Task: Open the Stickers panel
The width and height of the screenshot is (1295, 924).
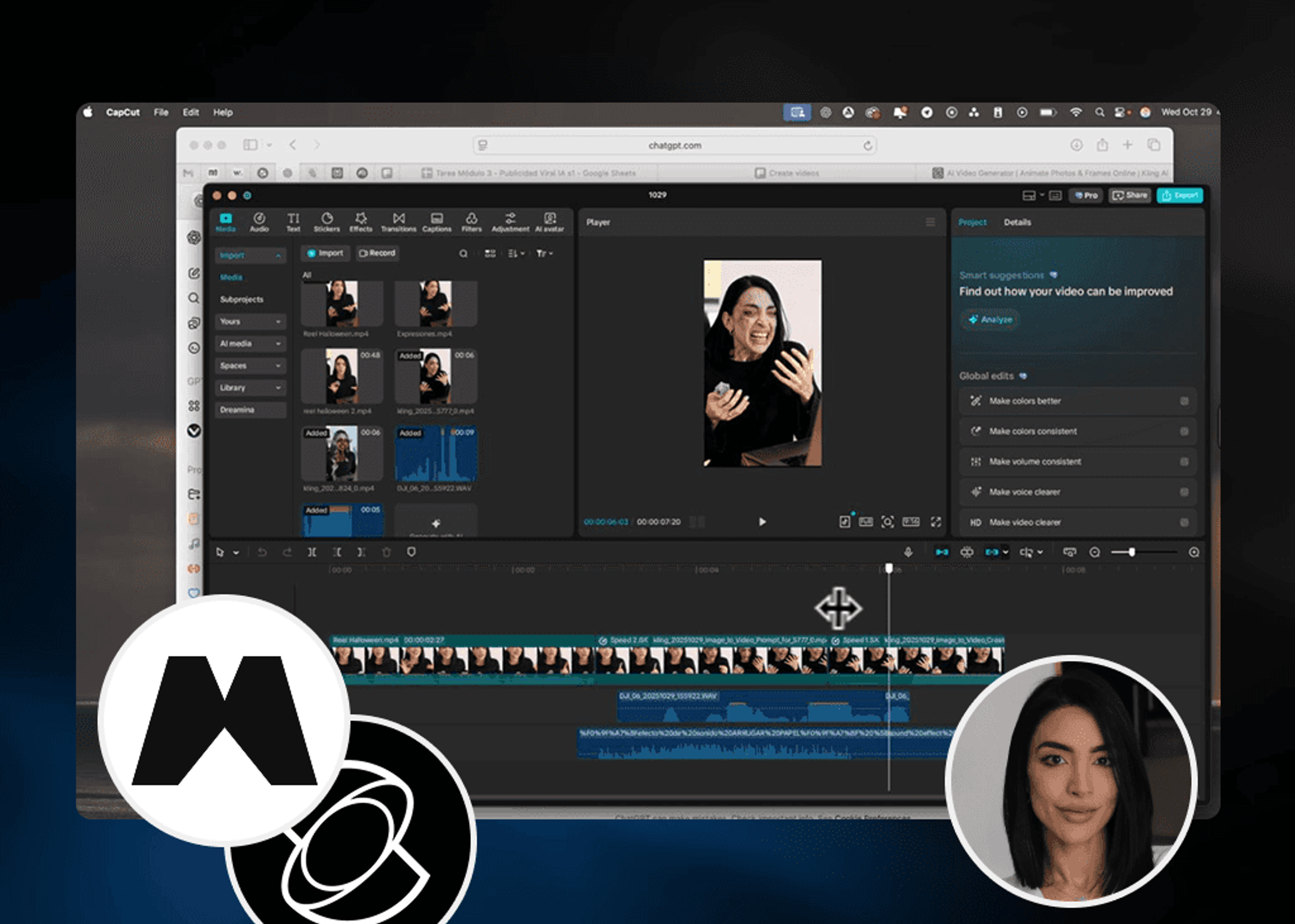Action: point(327,222)
